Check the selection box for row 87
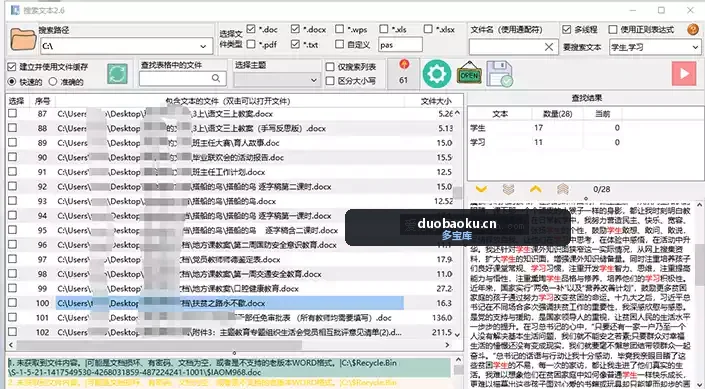Screen dimensions: 705x389 (13, 114)
